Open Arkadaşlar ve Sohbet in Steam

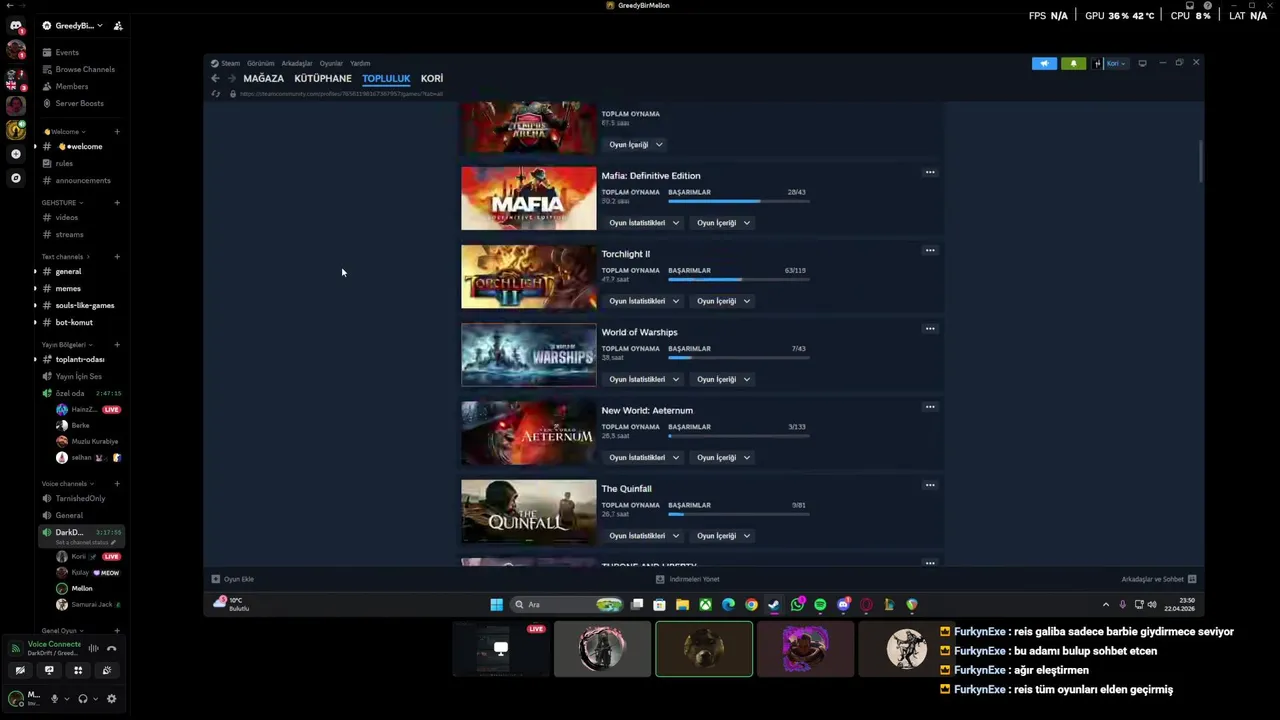click(1158, 579)
